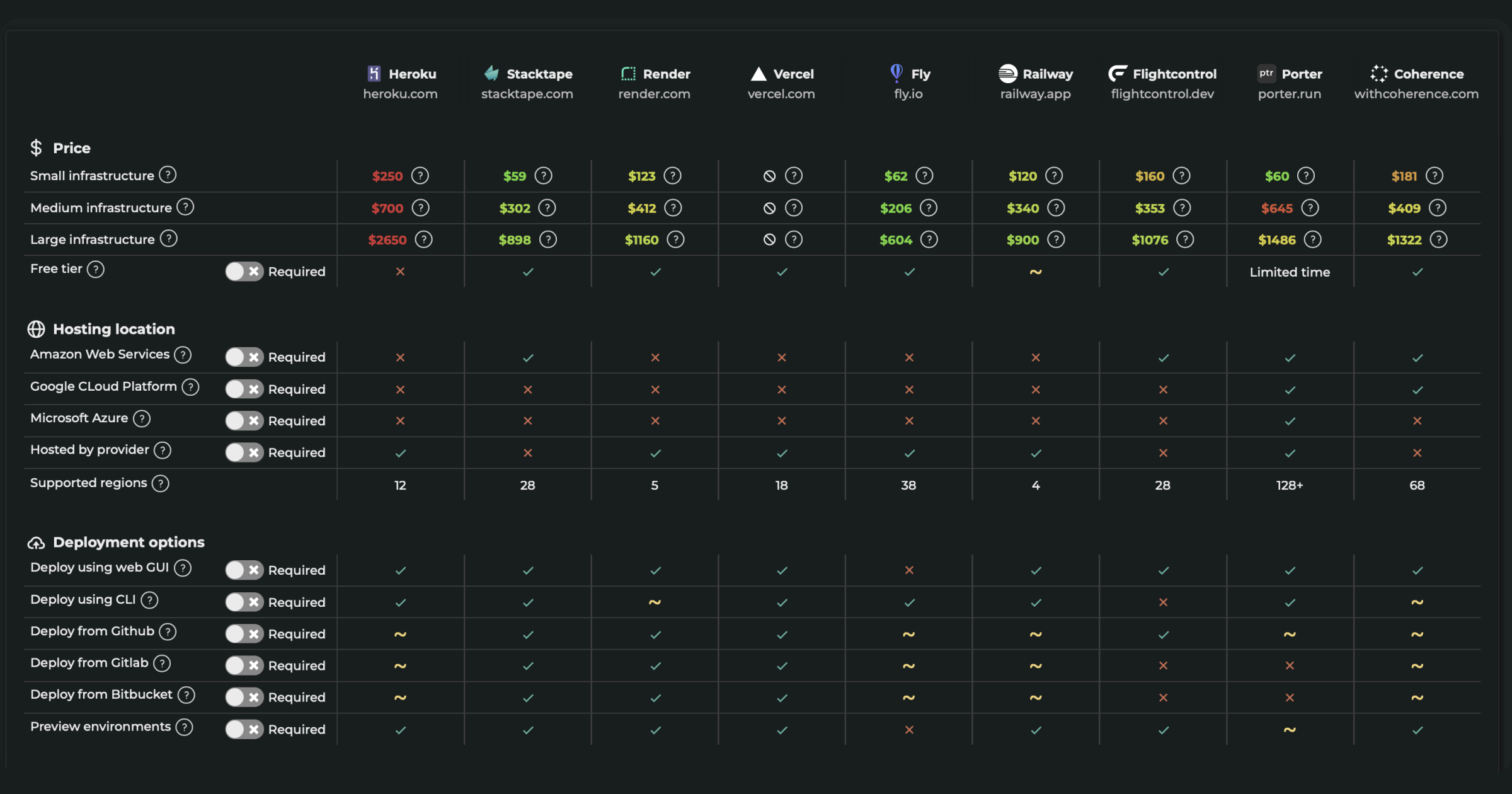The image size is (1512, 794).
Task: Click Render's $123 small infrastructure price
Action: (x=642, y=176)
